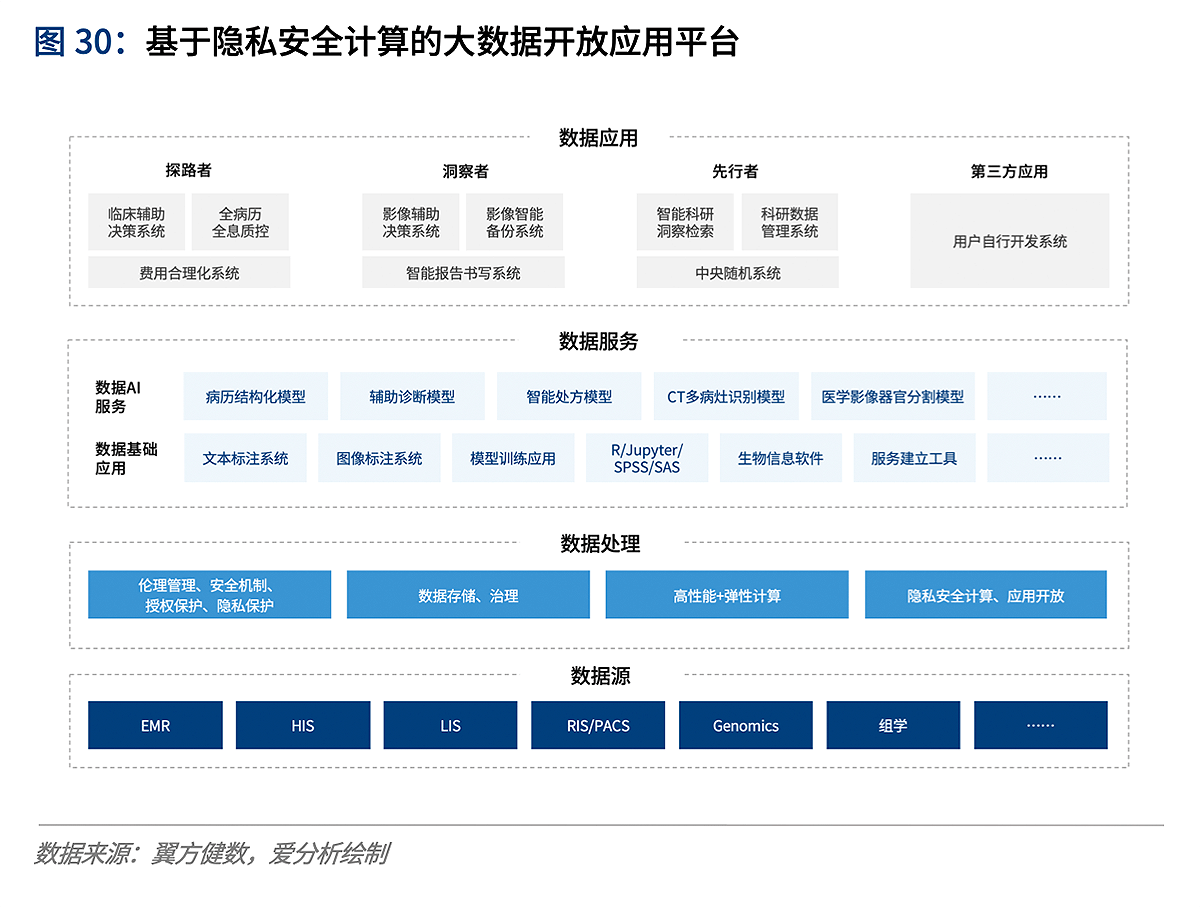Click the 洞察者 heading
The image size is (1200, 908).
465,171
